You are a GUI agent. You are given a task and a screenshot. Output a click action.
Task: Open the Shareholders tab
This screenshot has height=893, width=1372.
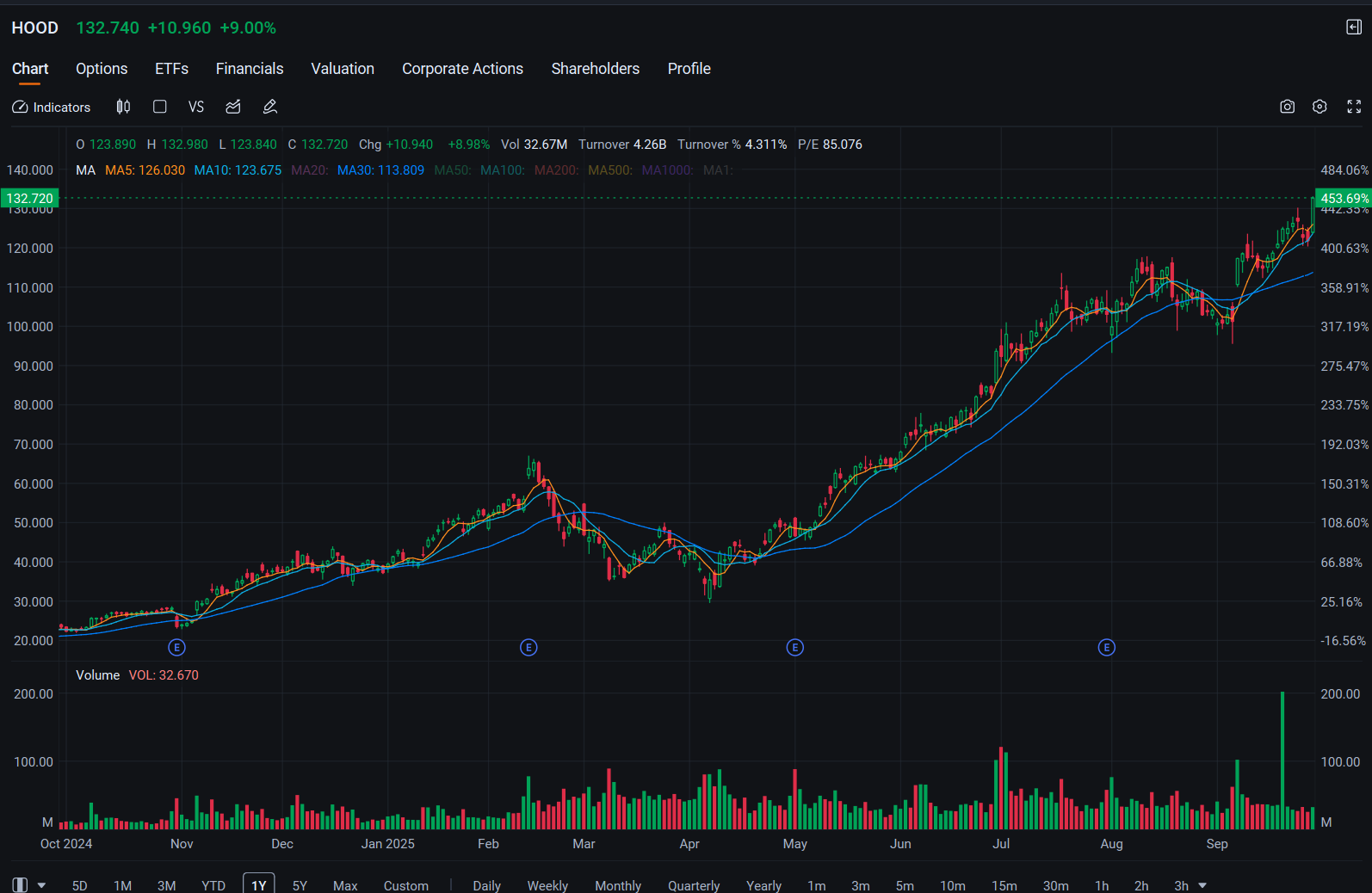tap(596, 69)
